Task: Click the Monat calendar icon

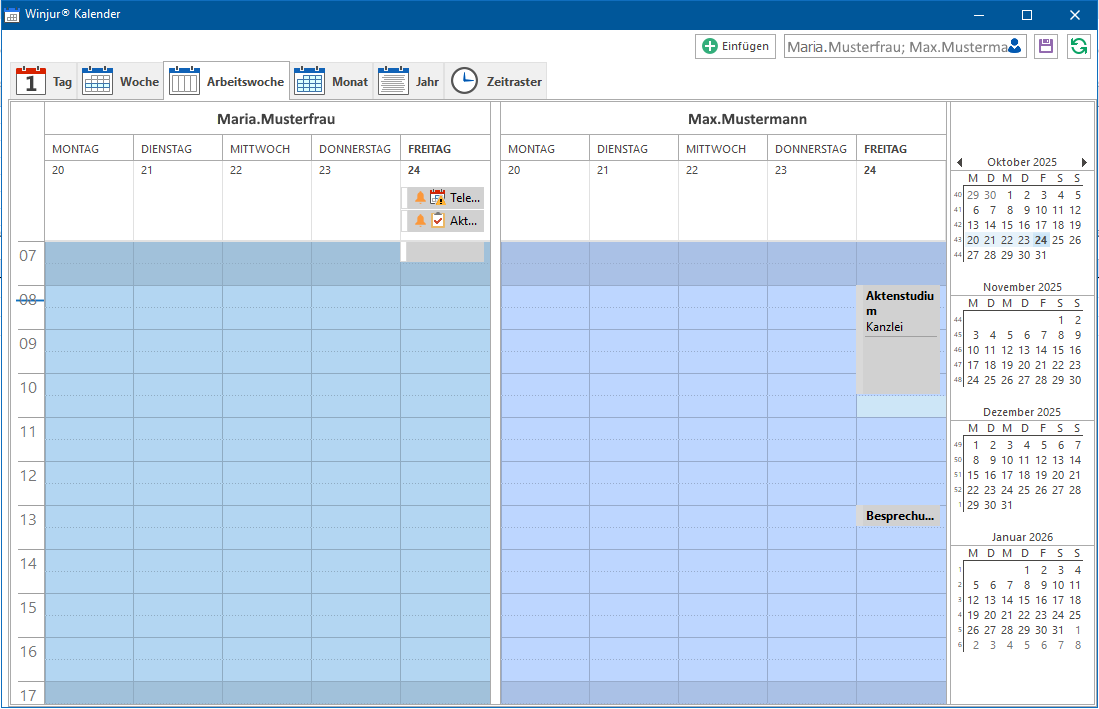Action: [309, 81]
